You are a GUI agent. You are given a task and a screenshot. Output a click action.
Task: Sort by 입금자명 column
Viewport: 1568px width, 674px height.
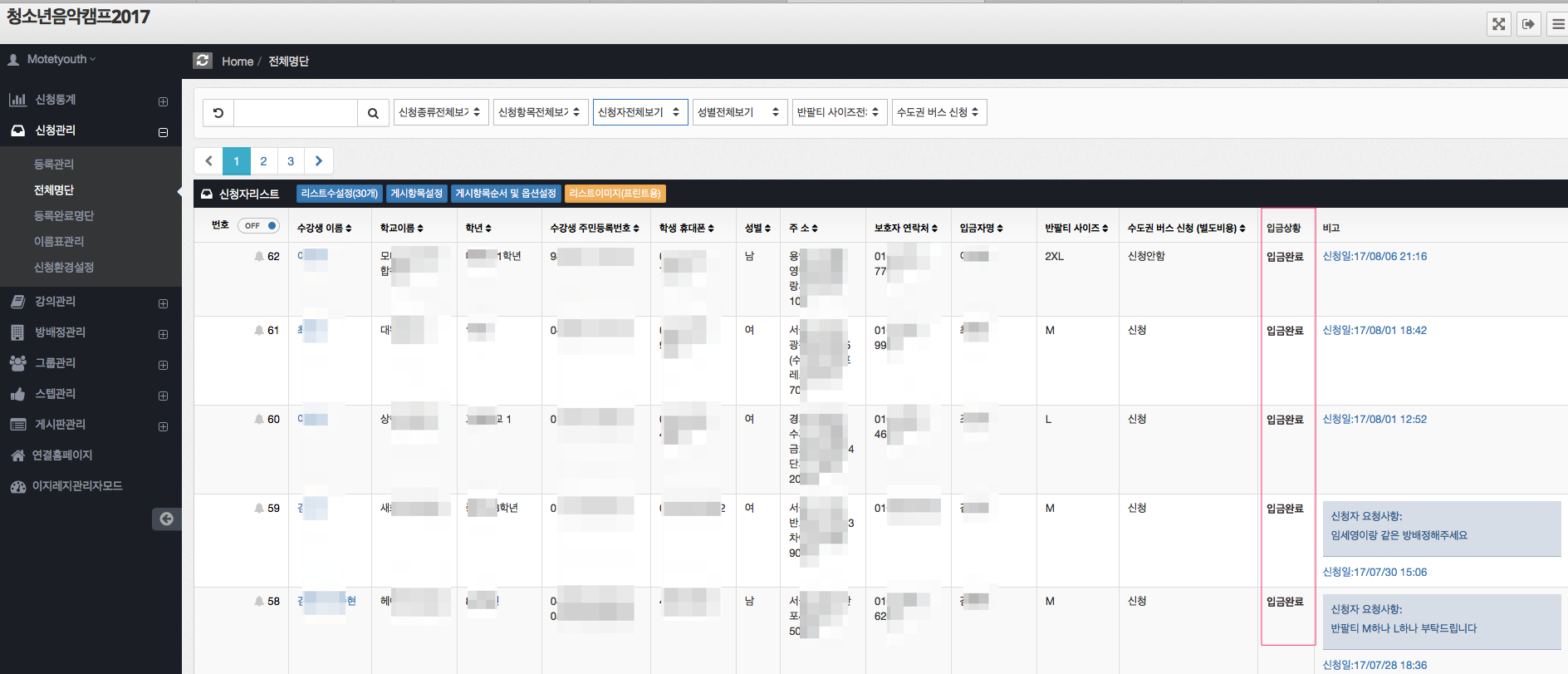click(982, 228)
